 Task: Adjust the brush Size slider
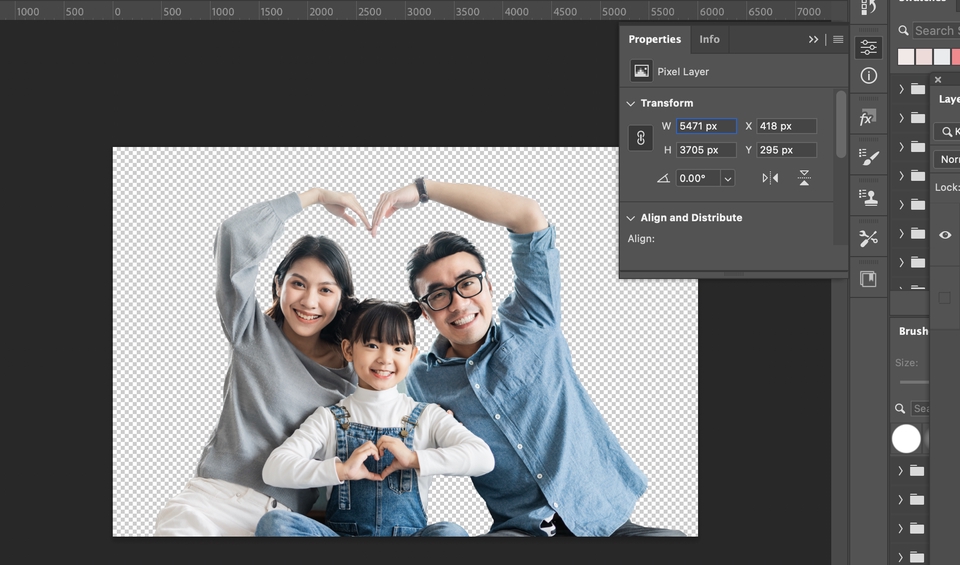(x=913, y=382)
